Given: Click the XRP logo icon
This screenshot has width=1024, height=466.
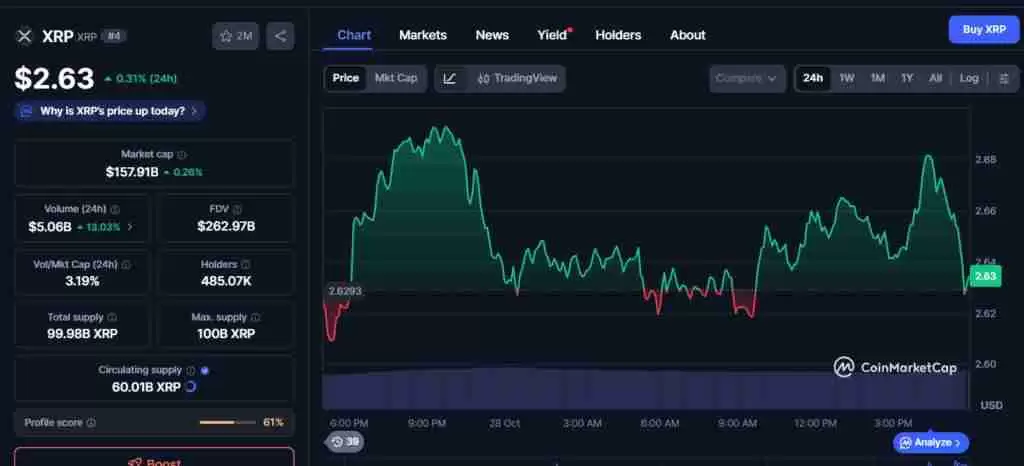Looking at the screenshot, I should (x=24, y=36).
